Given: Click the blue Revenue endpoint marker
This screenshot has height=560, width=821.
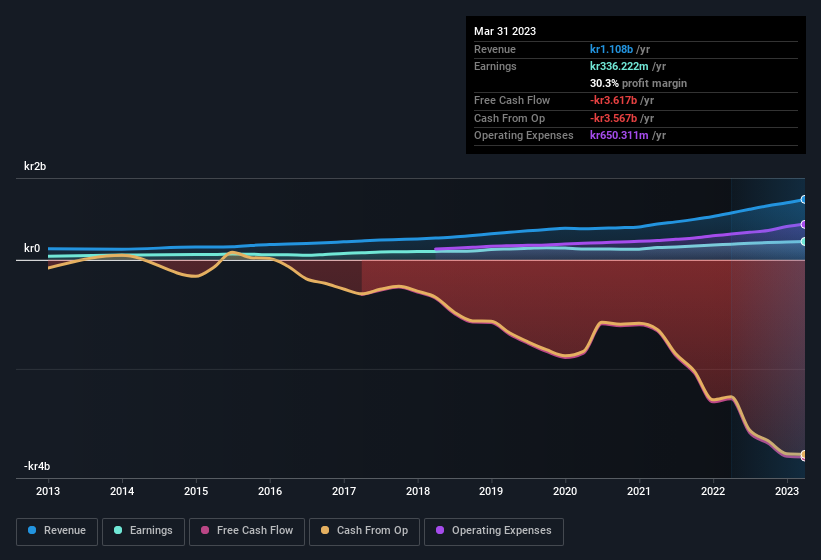Looking at the screenshot, I should 804,200.
